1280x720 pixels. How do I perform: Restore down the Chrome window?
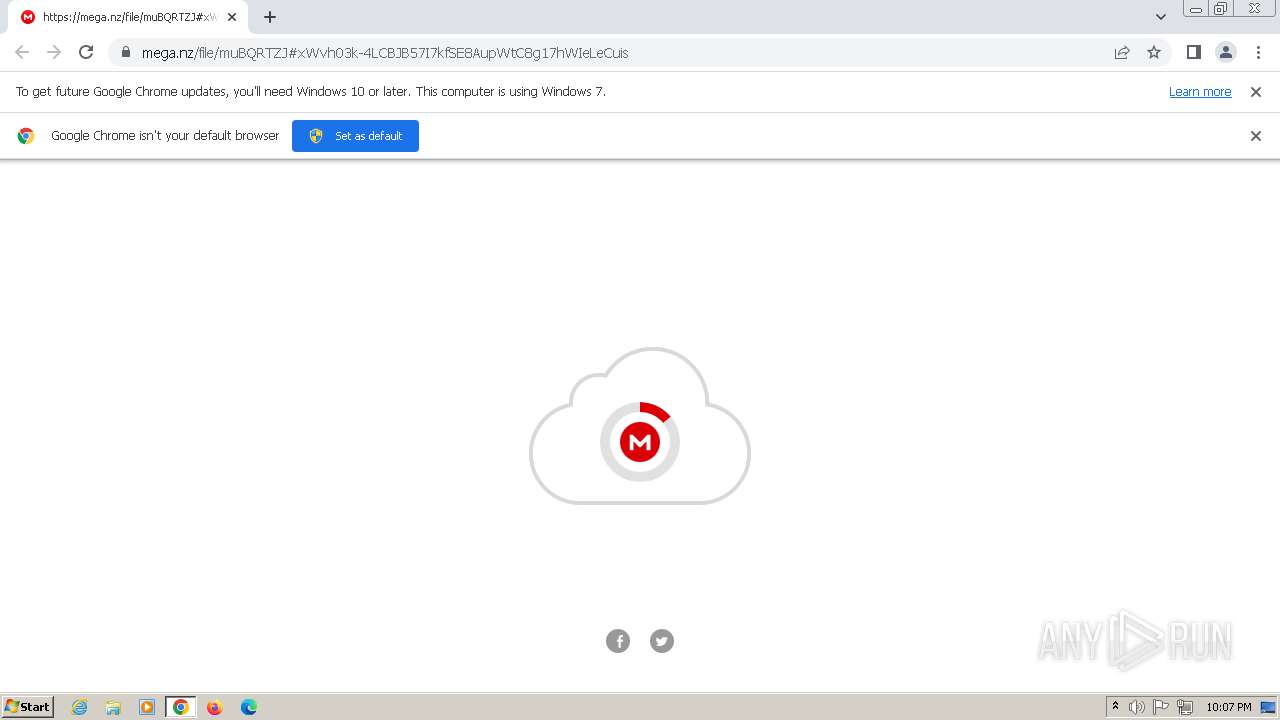(1221, 9)
